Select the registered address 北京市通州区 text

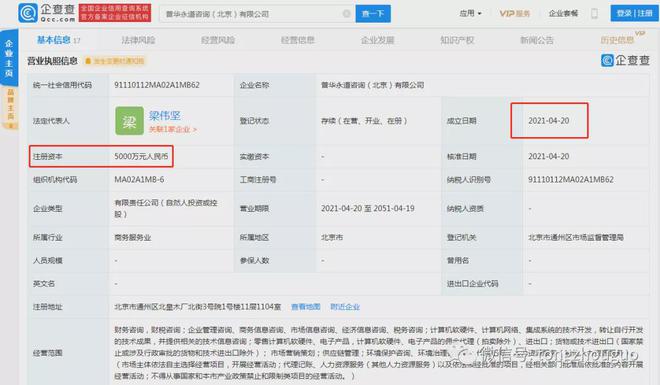[197, 307]
